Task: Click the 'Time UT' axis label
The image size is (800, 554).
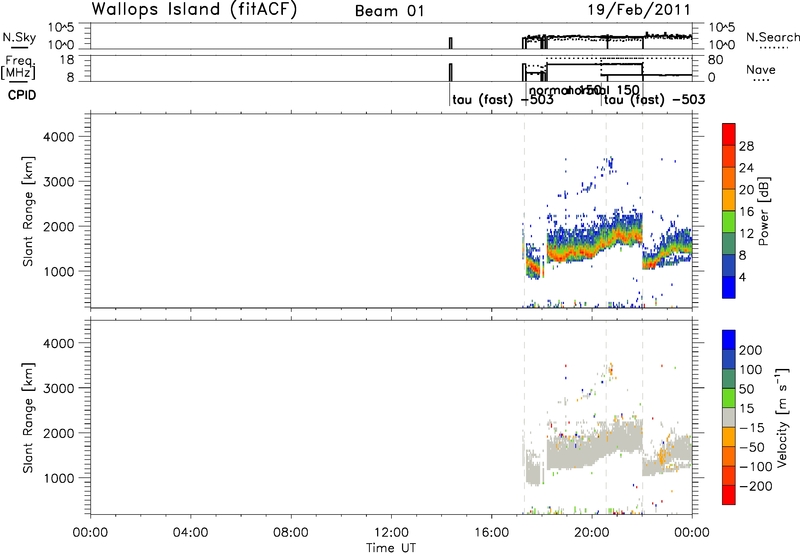Action: tap(391, 547)
